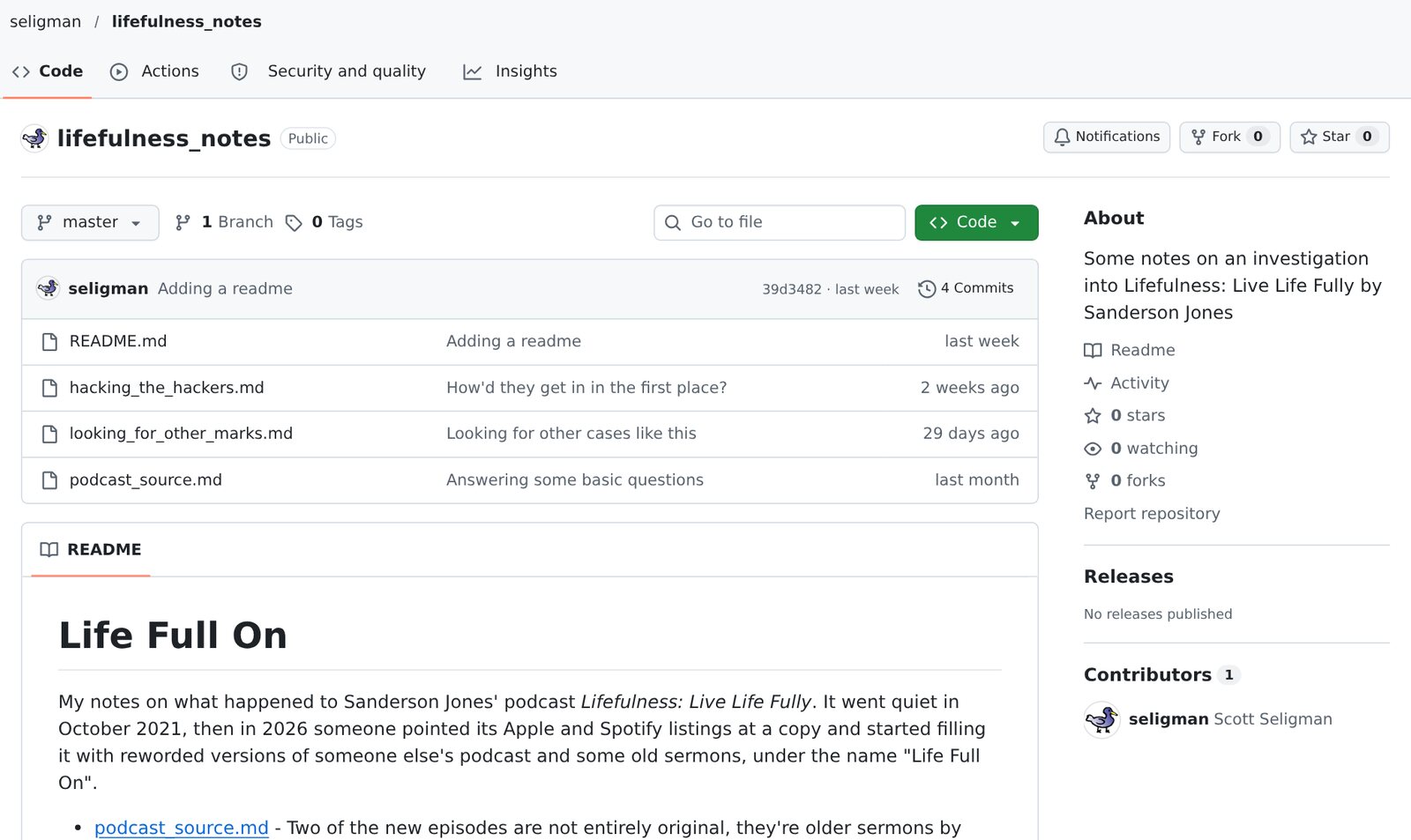
Task: Click the file icon for README.md
Action: pos(50,342)
